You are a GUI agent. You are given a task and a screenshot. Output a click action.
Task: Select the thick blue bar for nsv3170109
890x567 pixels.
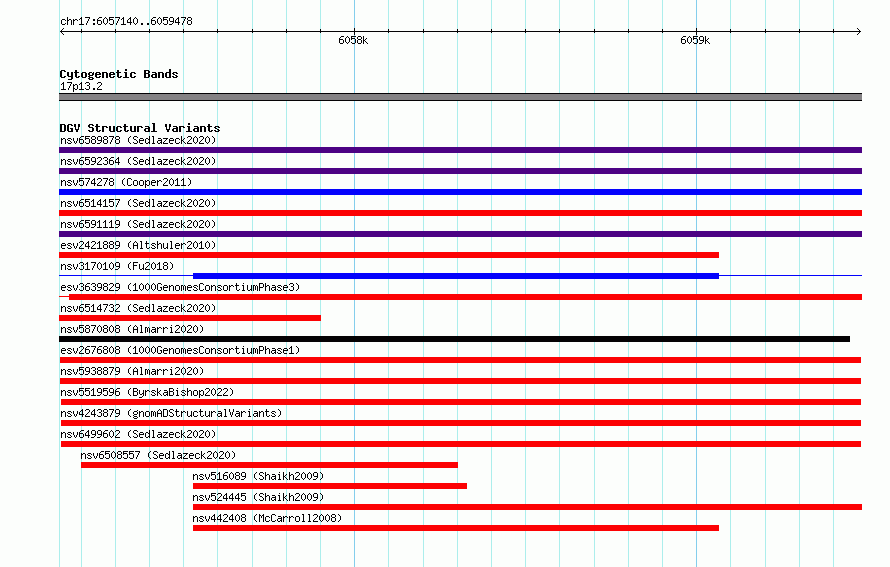coord(456,276)
